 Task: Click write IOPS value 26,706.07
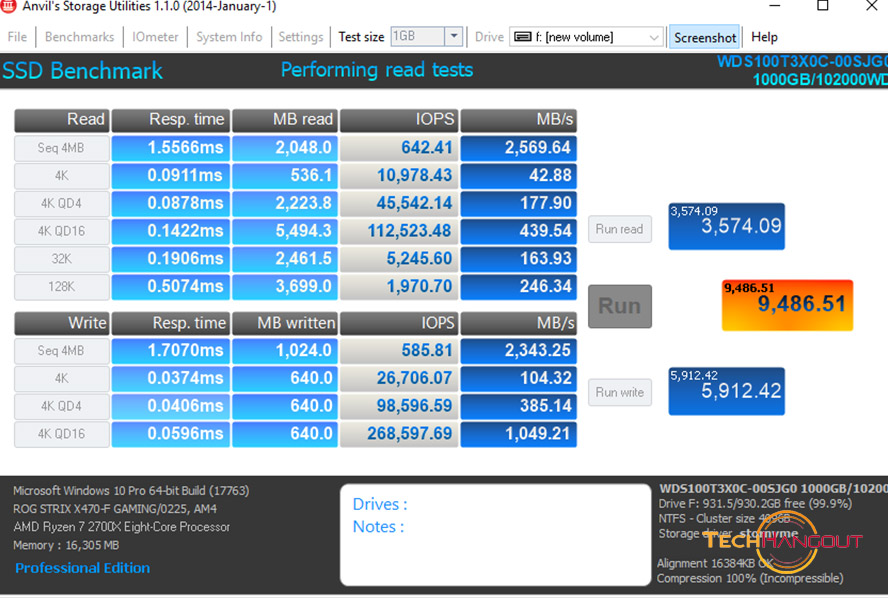pos(399,378)
